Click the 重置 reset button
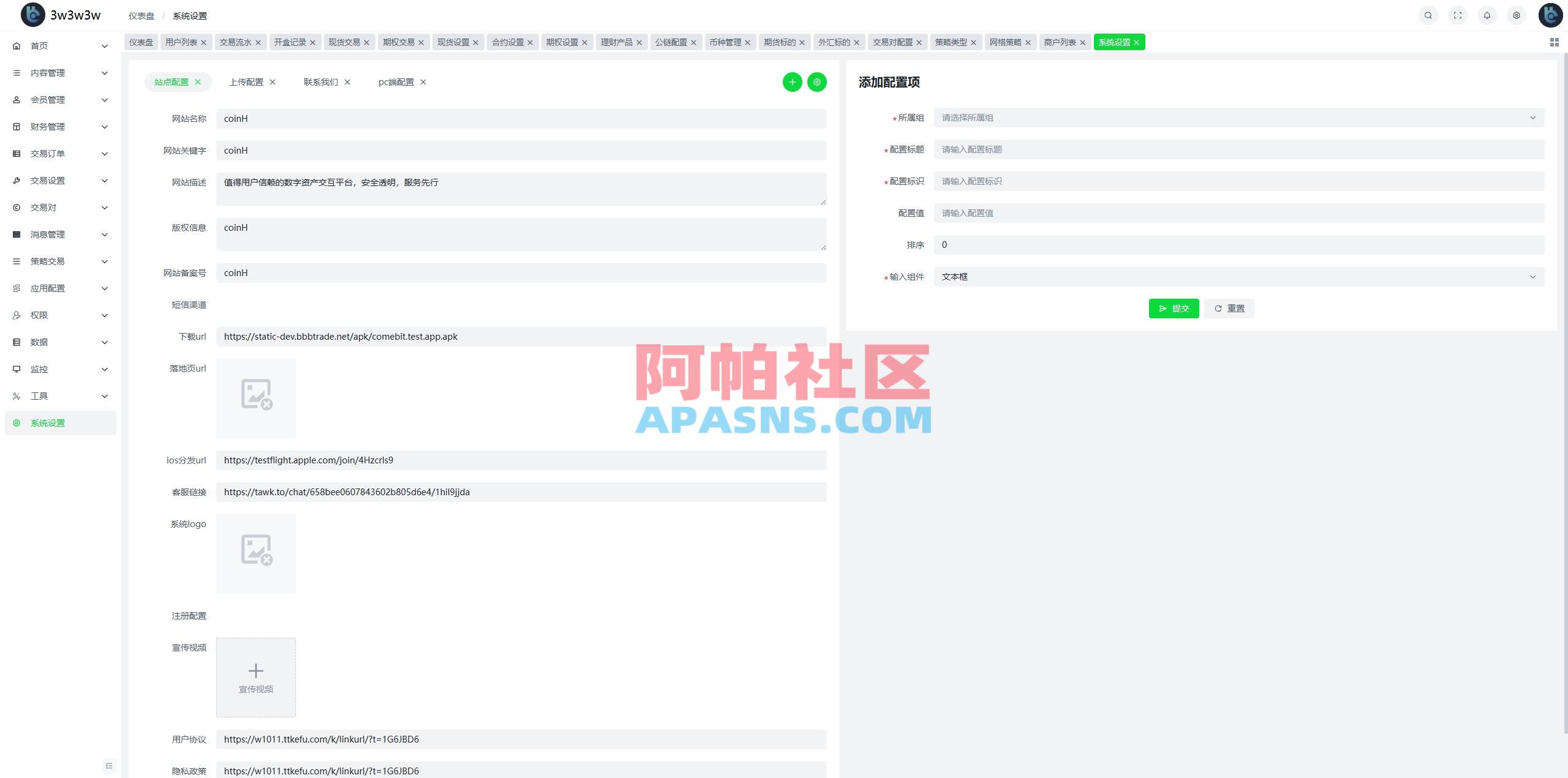This screenshot has height=778, width=1568. [x=1229, y=308]
